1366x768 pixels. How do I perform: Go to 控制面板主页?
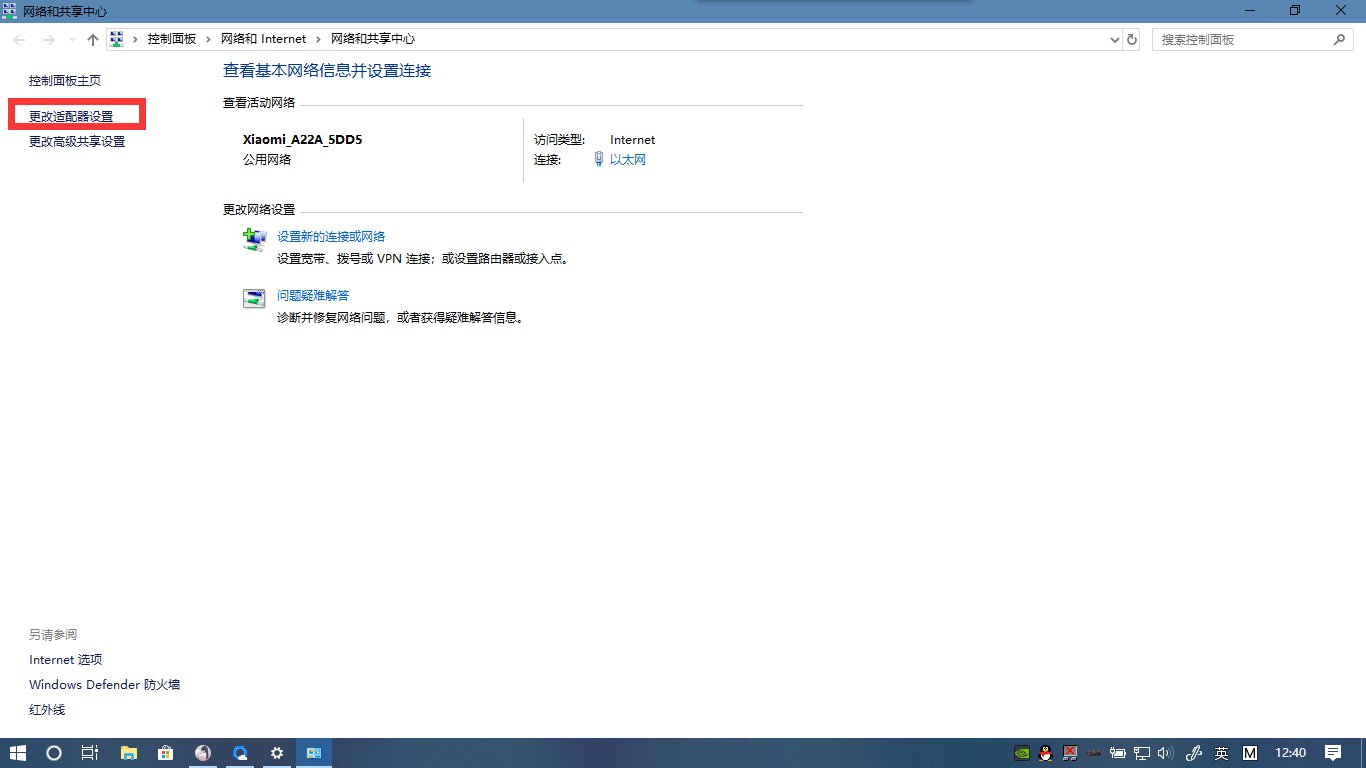(x=65, y=81)
